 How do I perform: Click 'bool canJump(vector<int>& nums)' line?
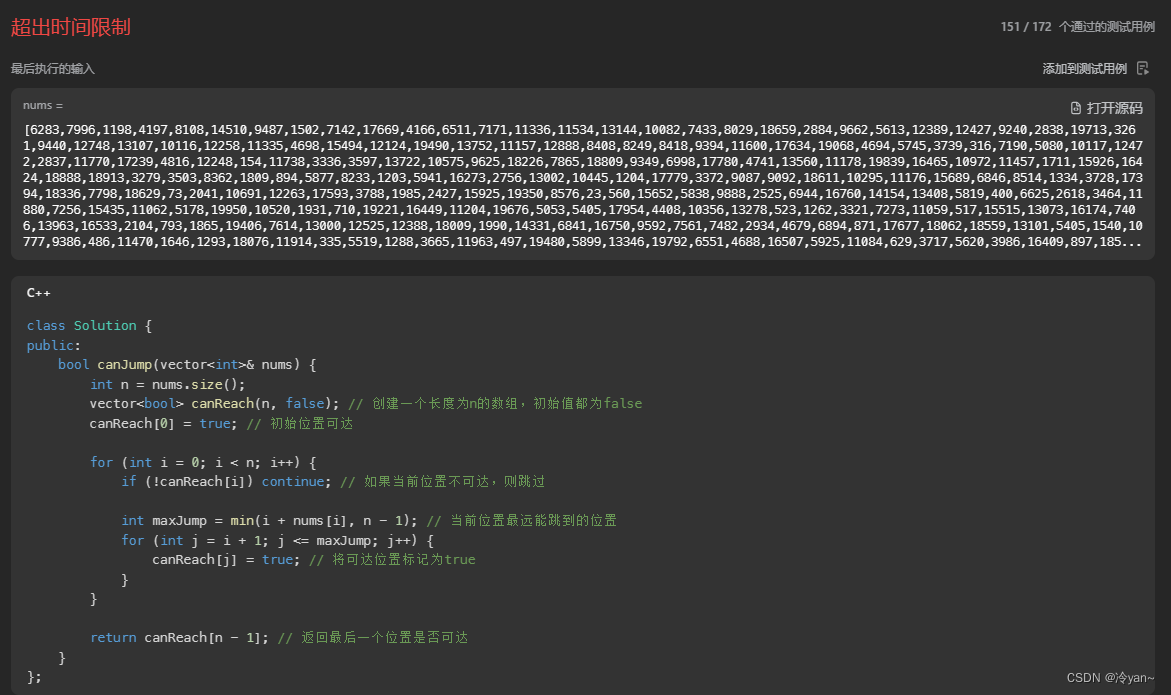[x=187, y=364]
